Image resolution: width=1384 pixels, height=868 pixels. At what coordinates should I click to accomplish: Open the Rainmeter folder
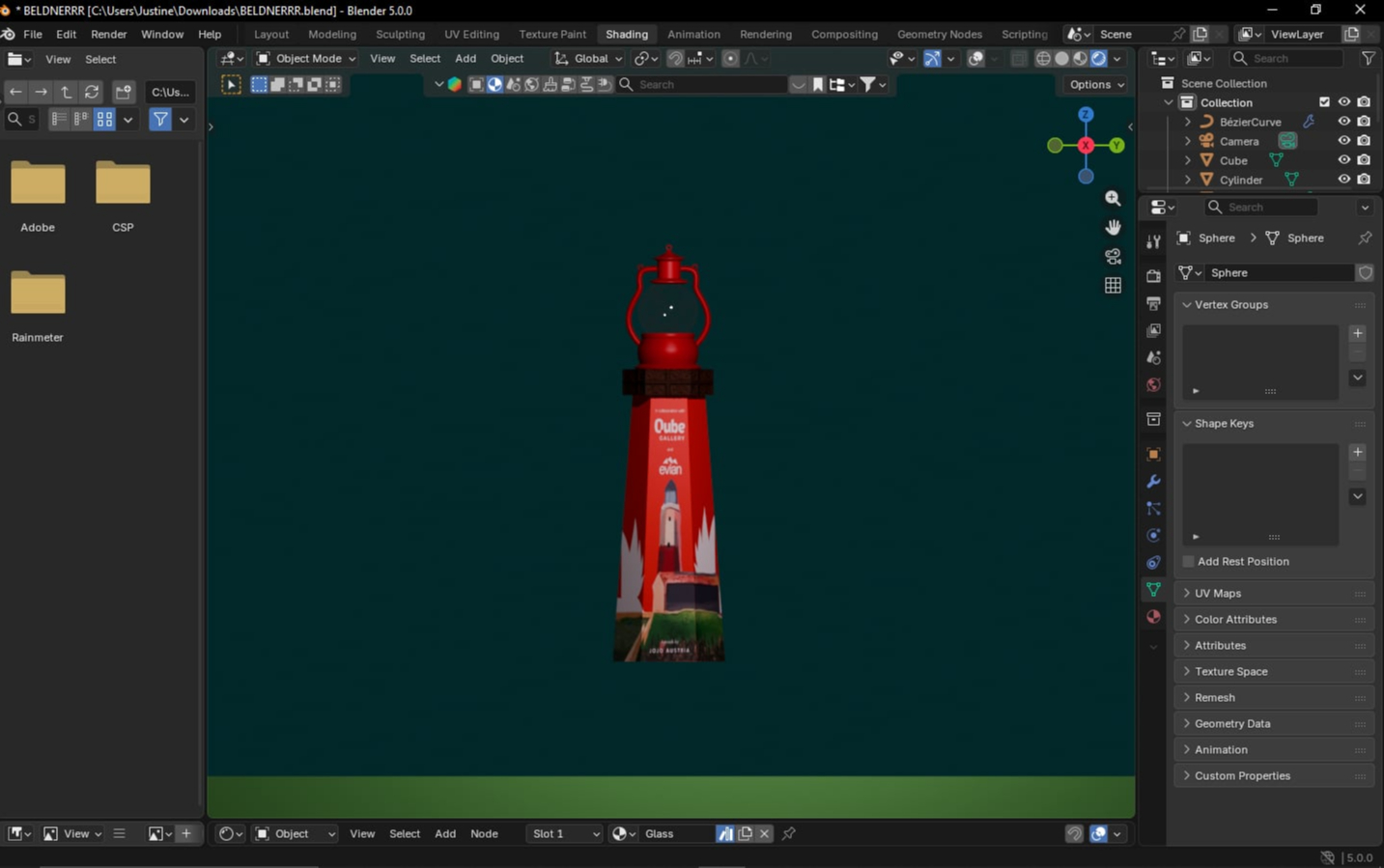pos(38,306)
